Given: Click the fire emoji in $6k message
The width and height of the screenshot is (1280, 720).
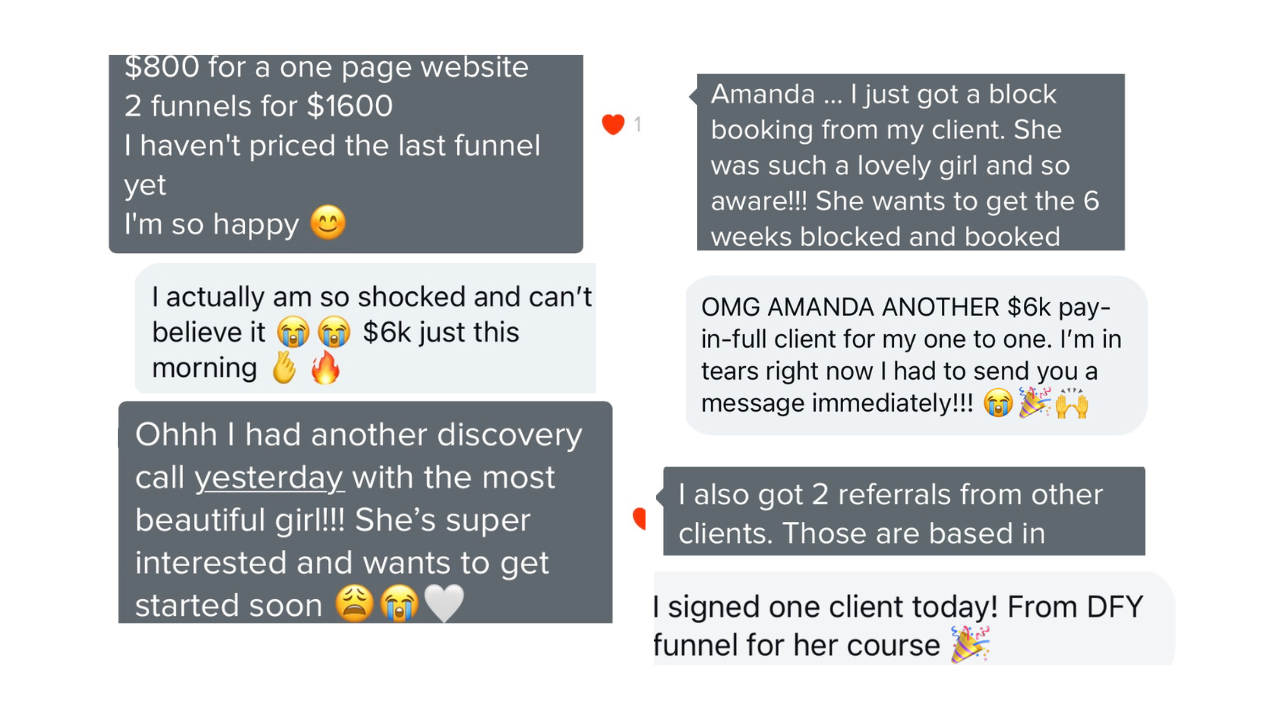Looking at the screenshot, I should [x=325, y=368].
